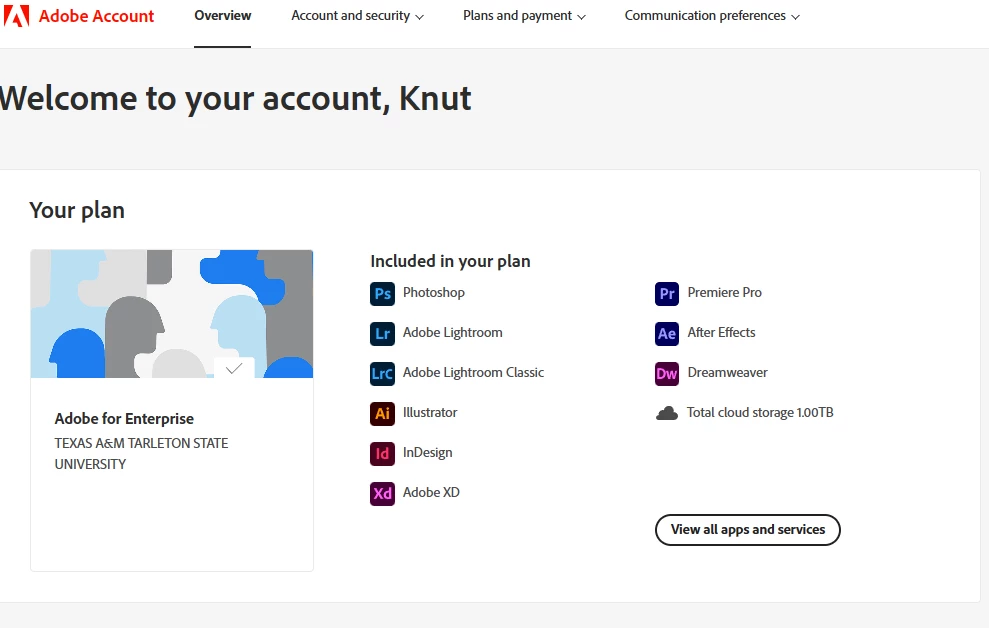This screenshot has width=989, height=628.
Task: Click the Your plan heading
Action: 77,211
